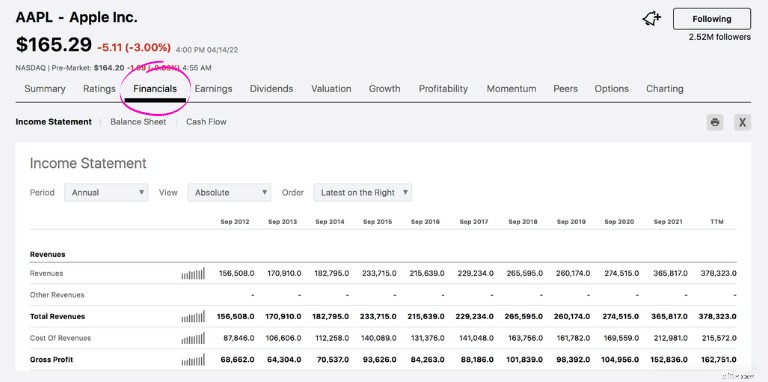Switch to the Dividends tab
Image resolution: width=768 pixels, height=382 pixels.
pos(271,89)
